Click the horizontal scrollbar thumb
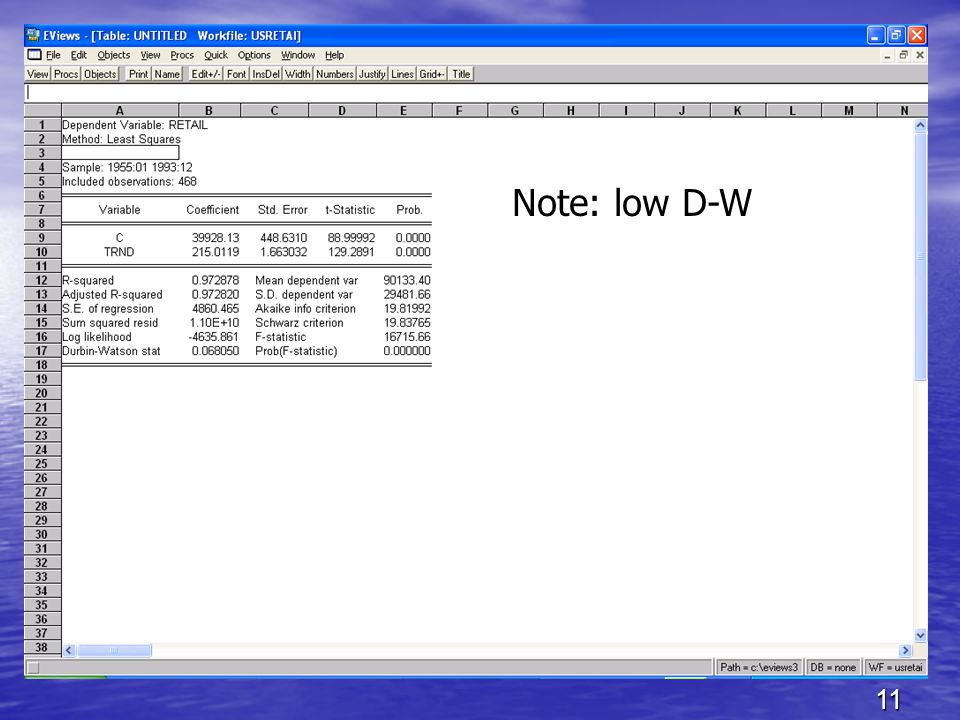The height and width of the screenshot is (720, 960). coord(114,650)
